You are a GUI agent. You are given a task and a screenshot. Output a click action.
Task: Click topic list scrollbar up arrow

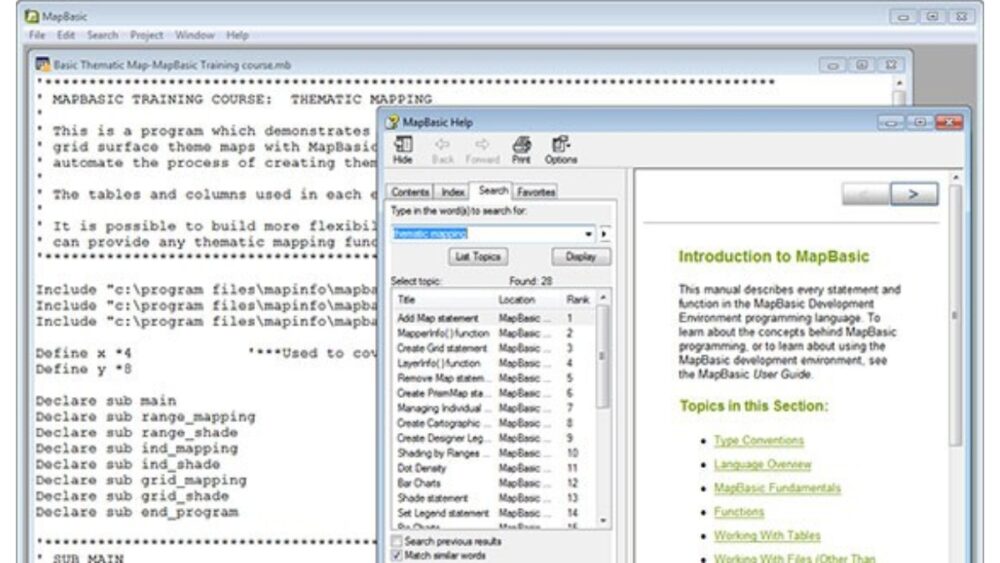[x=603, y=298]
